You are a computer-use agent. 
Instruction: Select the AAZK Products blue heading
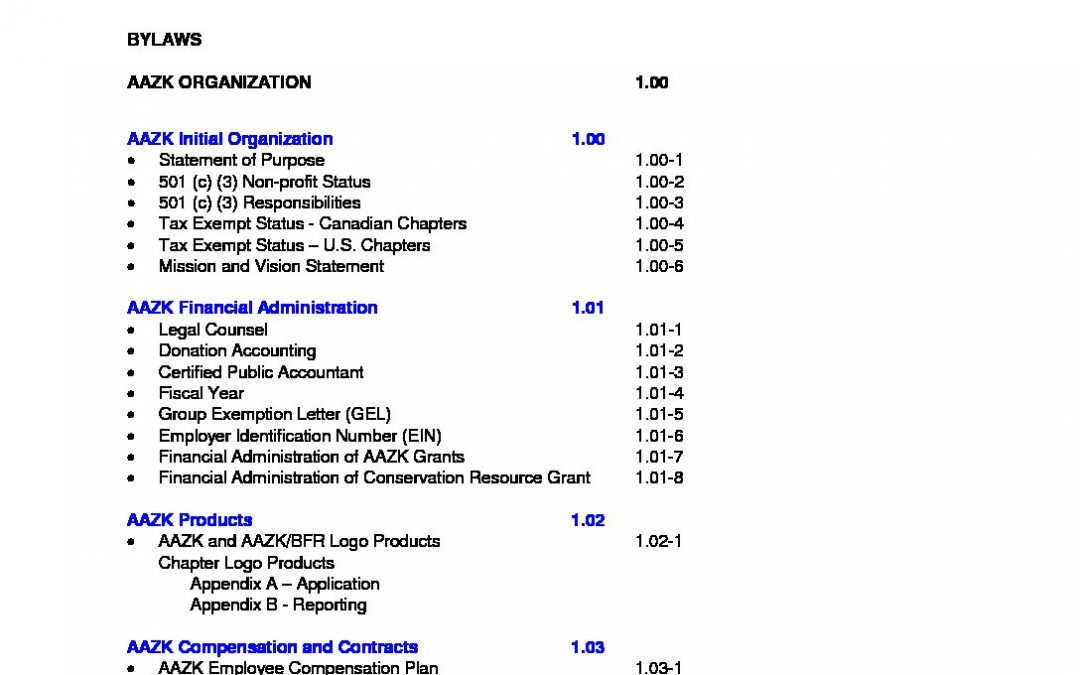(189, 520)
